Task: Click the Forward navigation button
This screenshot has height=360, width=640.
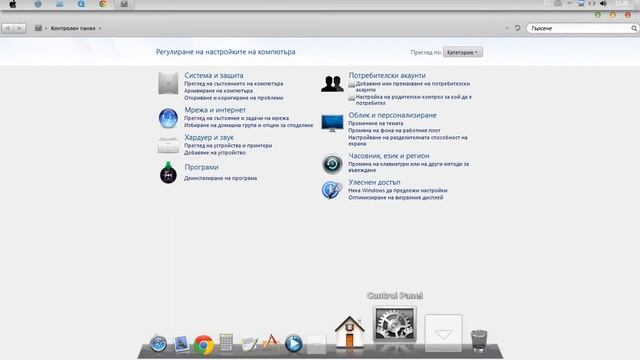Action: coord(20,28)
